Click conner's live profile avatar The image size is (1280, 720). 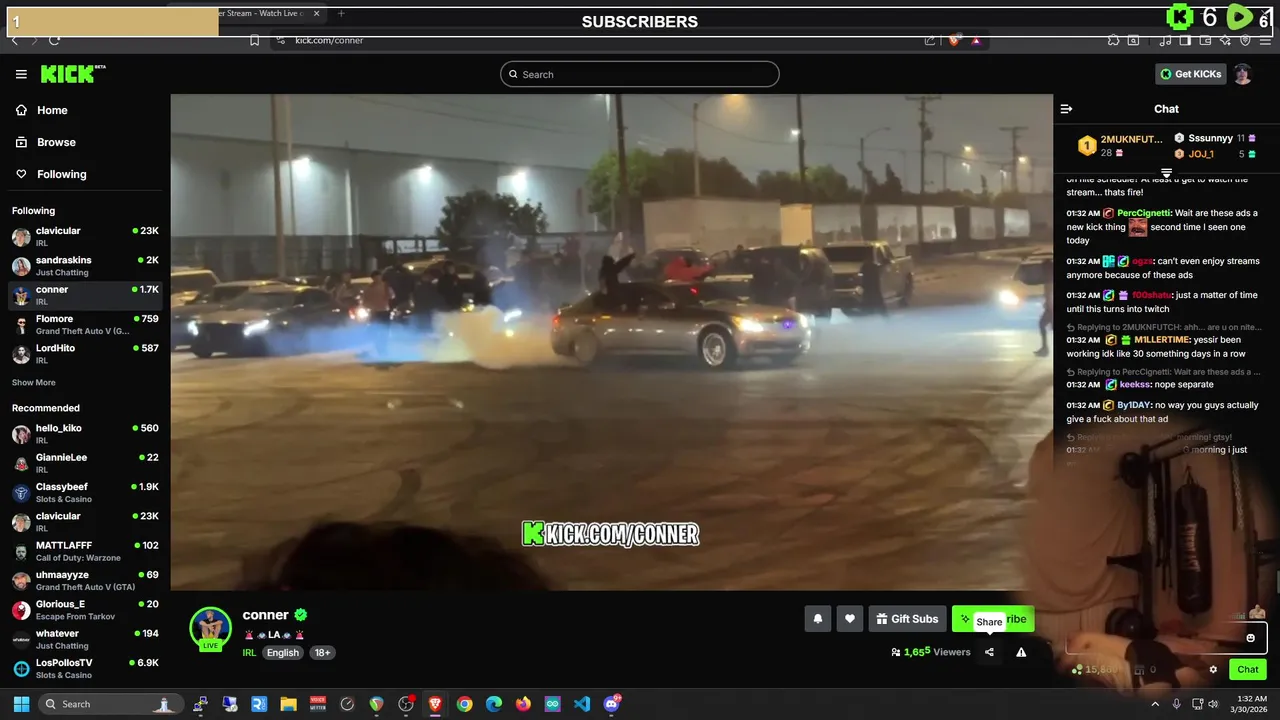point(210,629)
